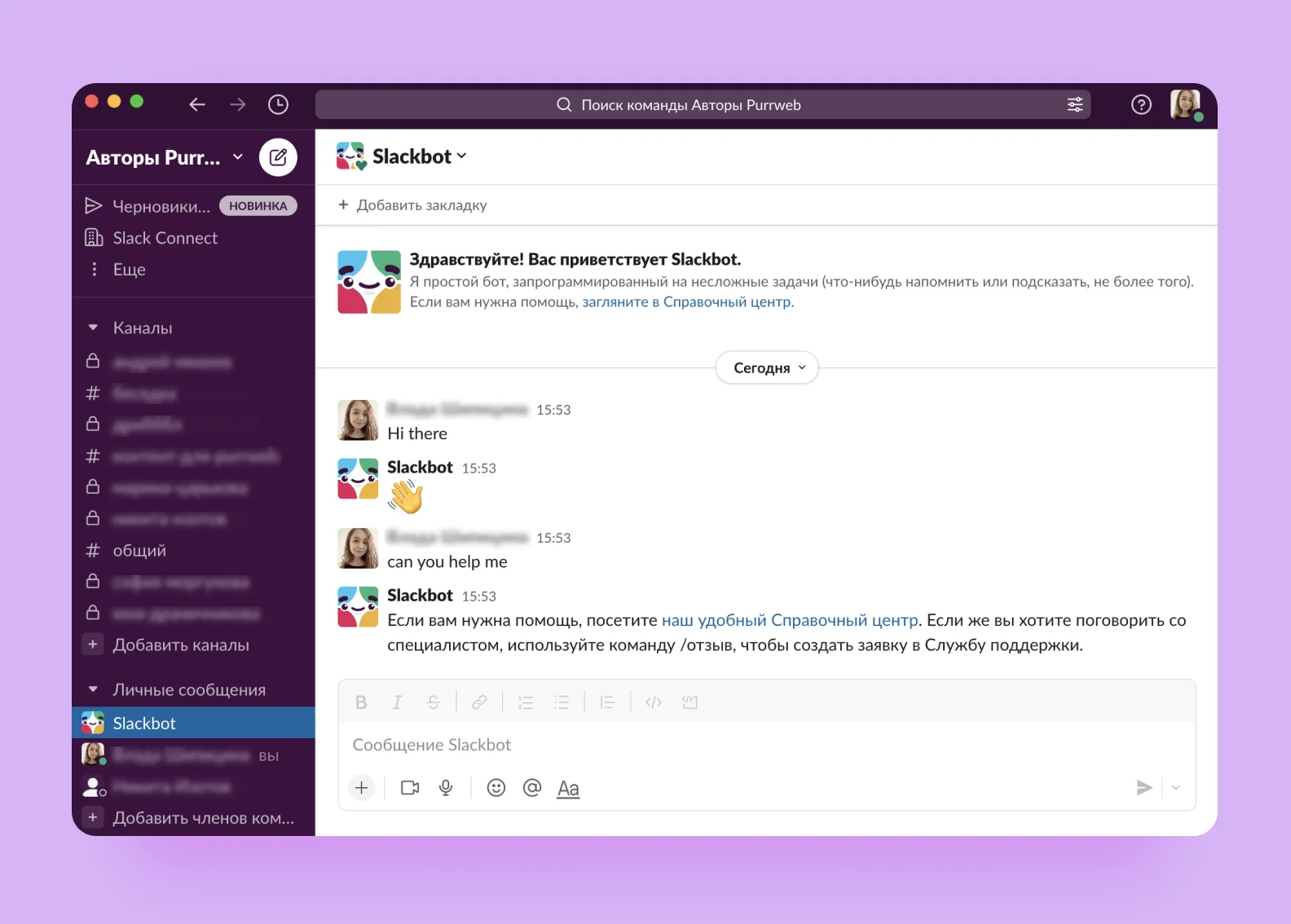Select Slackbot in direct messages

point(193,723)
